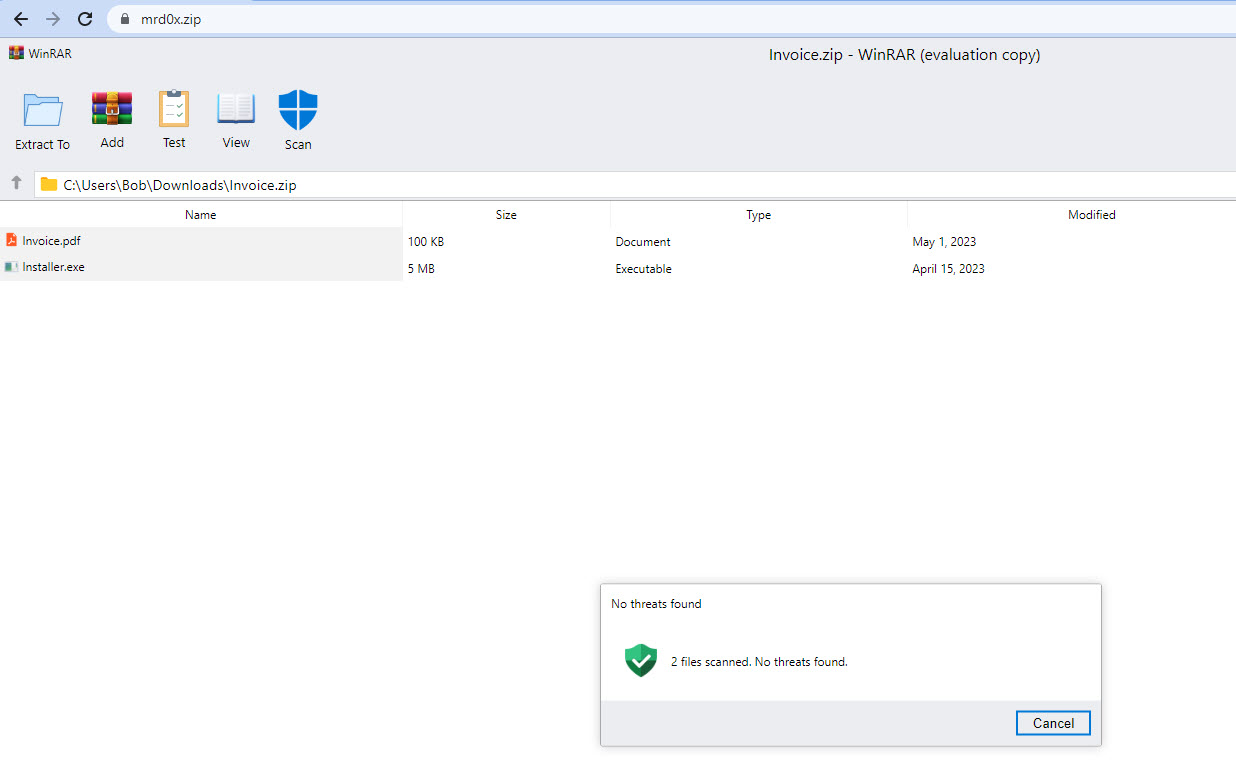Sort files by Name column header
This screenshot has width=1236, height=760.
tap(201, 215)
